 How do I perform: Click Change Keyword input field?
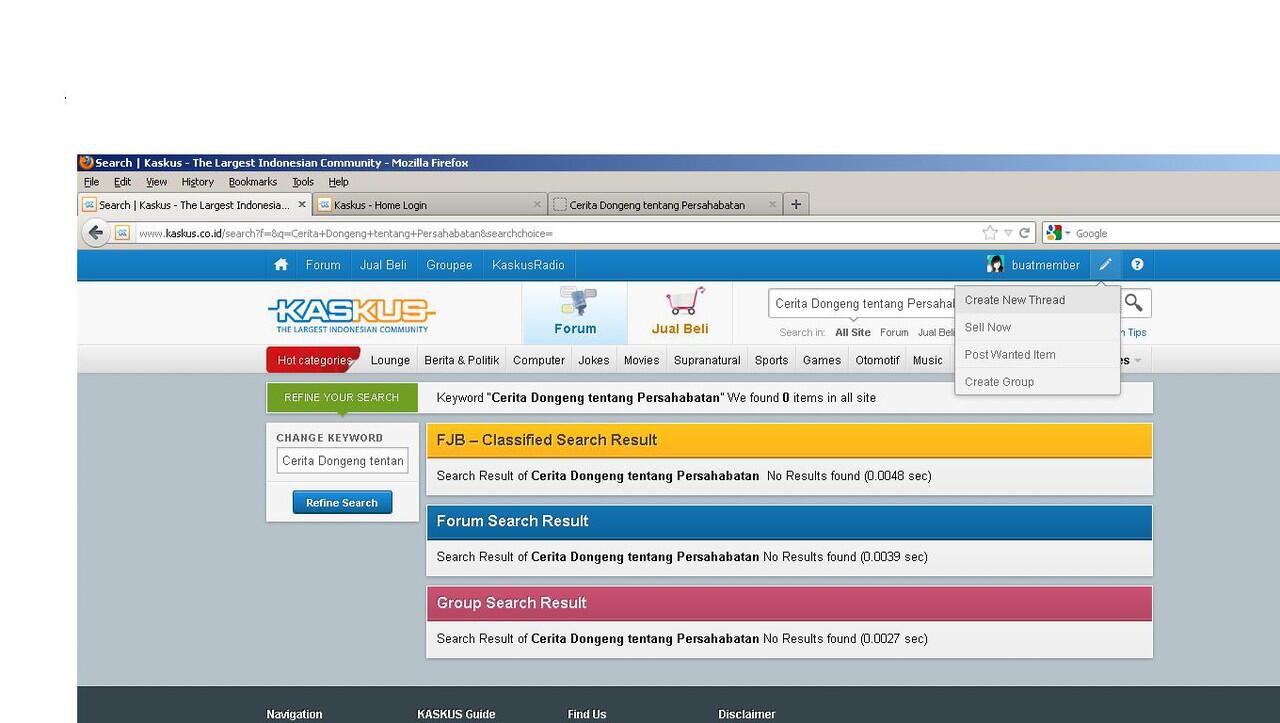click(342, 461)
